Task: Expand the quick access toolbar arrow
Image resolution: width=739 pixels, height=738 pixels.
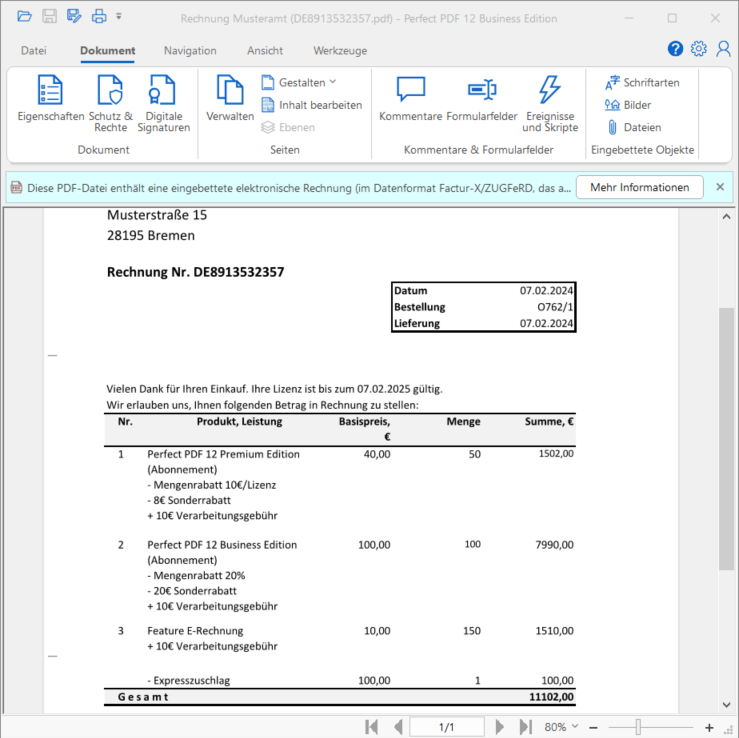Action: point(119,17)
